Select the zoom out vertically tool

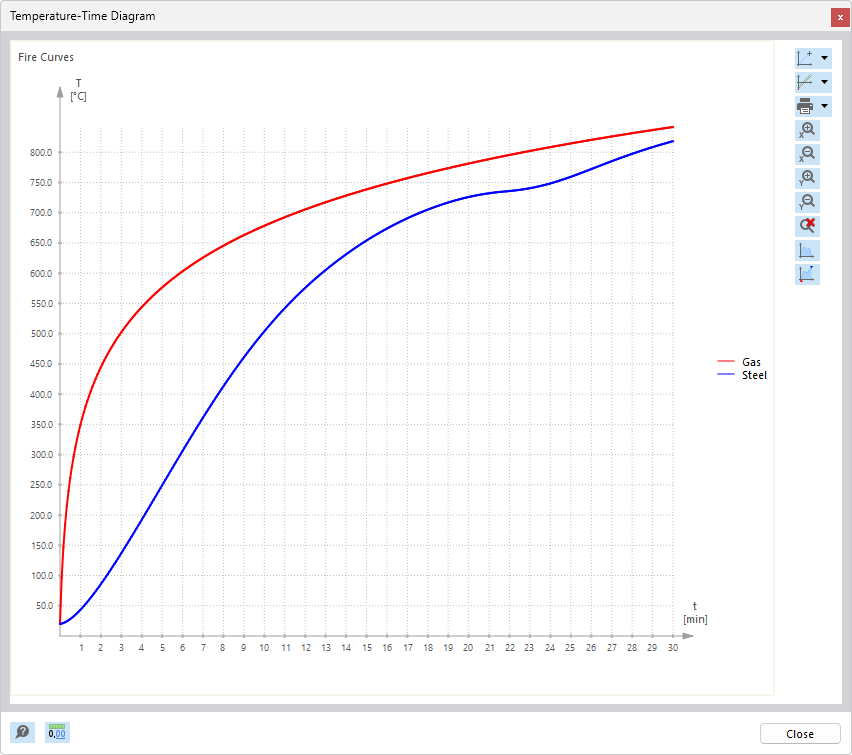point(806,201)
